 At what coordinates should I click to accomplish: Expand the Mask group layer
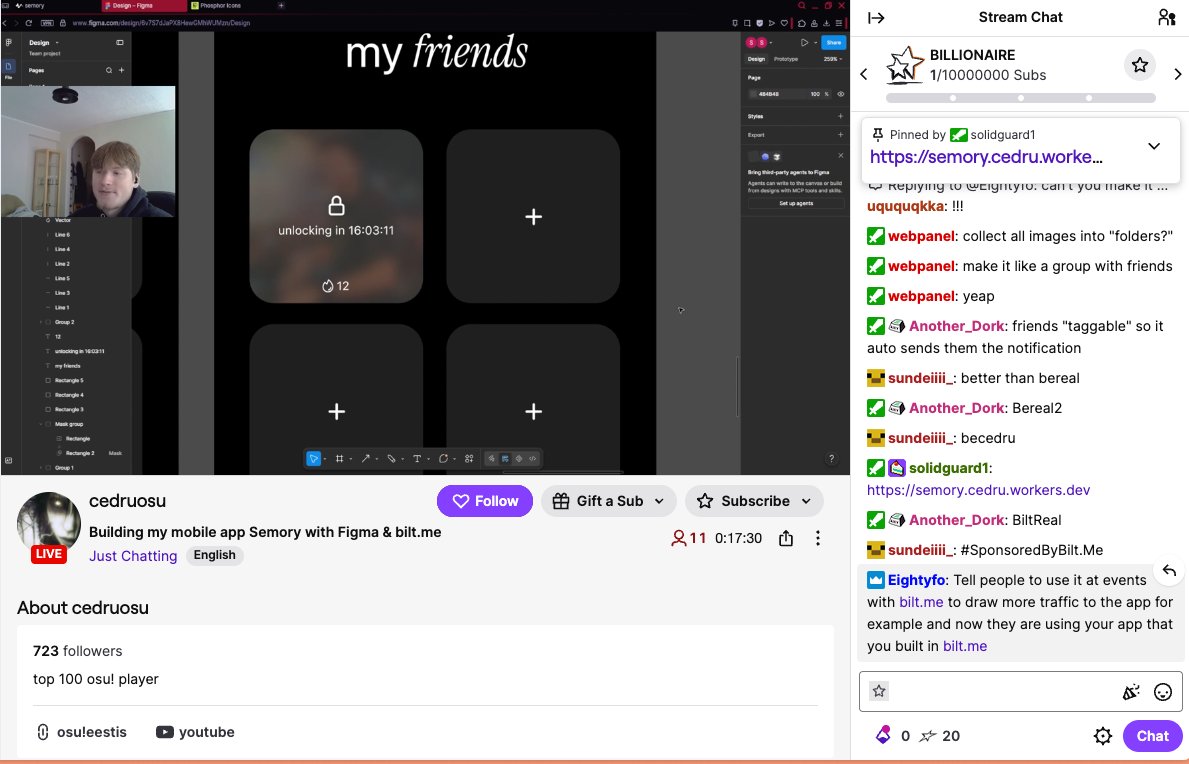(x=41, y=424)
